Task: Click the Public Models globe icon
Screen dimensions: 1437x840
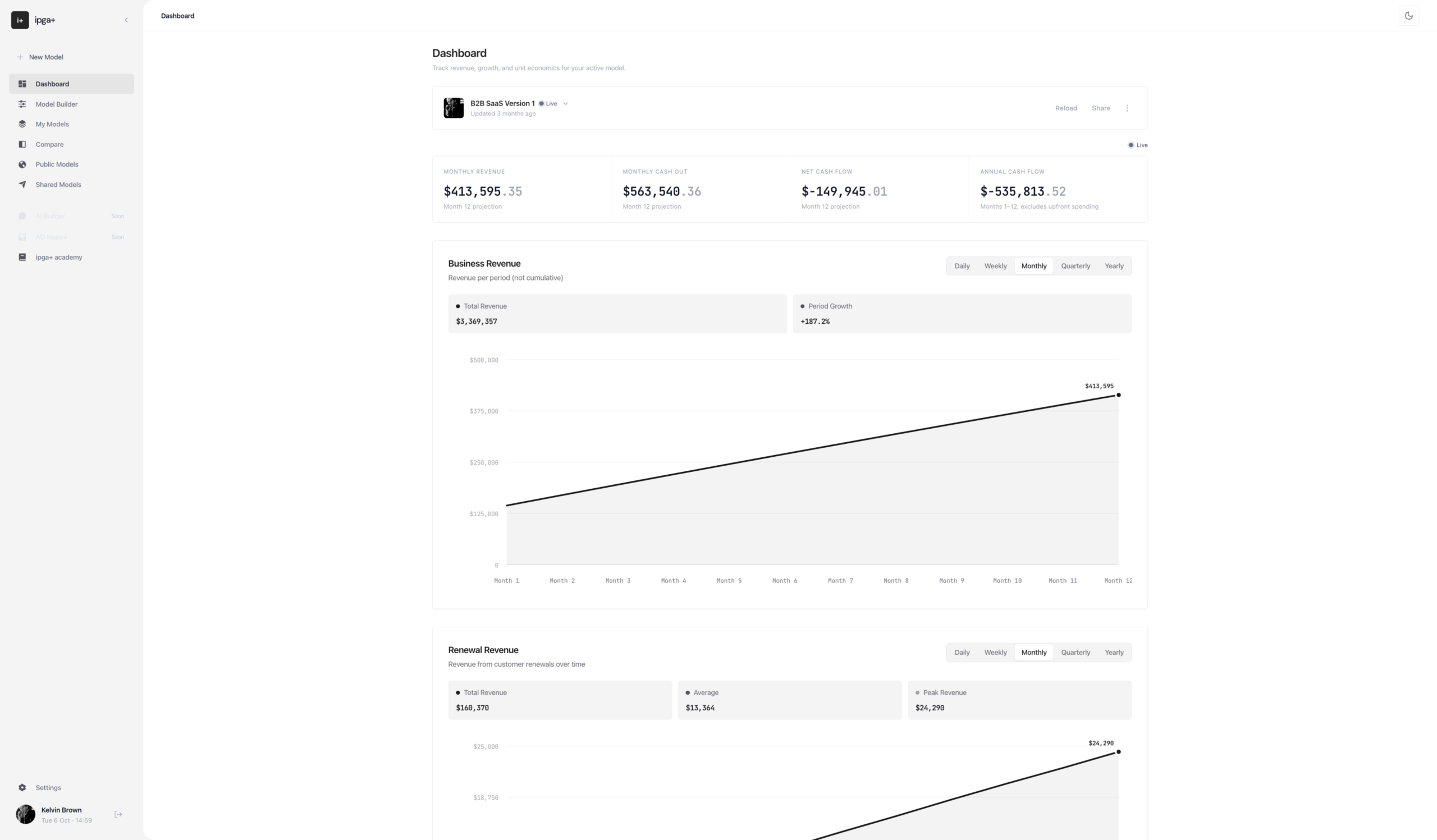Action: click(22, 165)
